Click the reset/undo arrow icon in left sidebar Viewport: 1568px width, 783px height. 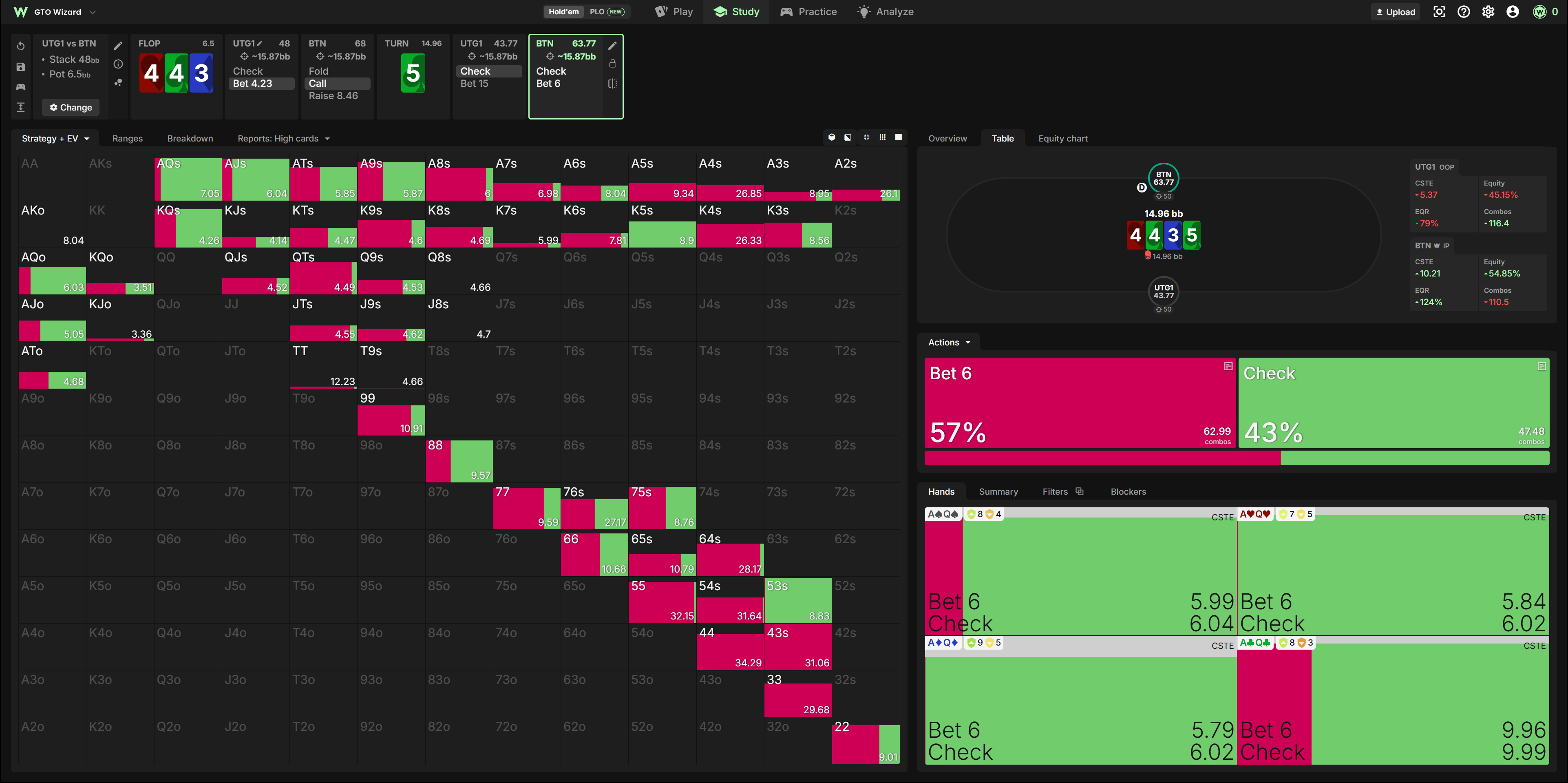pos(21,46)
